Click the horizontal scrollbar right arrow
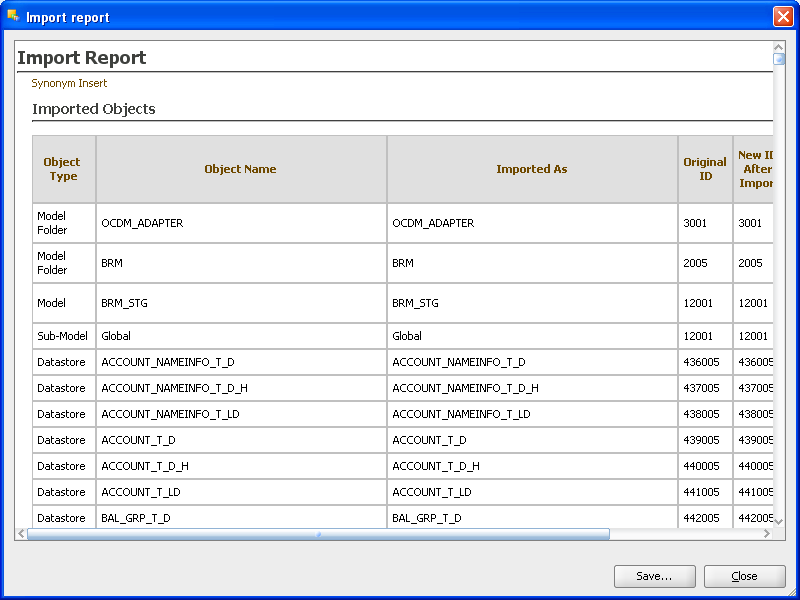This screenshot has width=800, height=600. (x=767, y=534)
